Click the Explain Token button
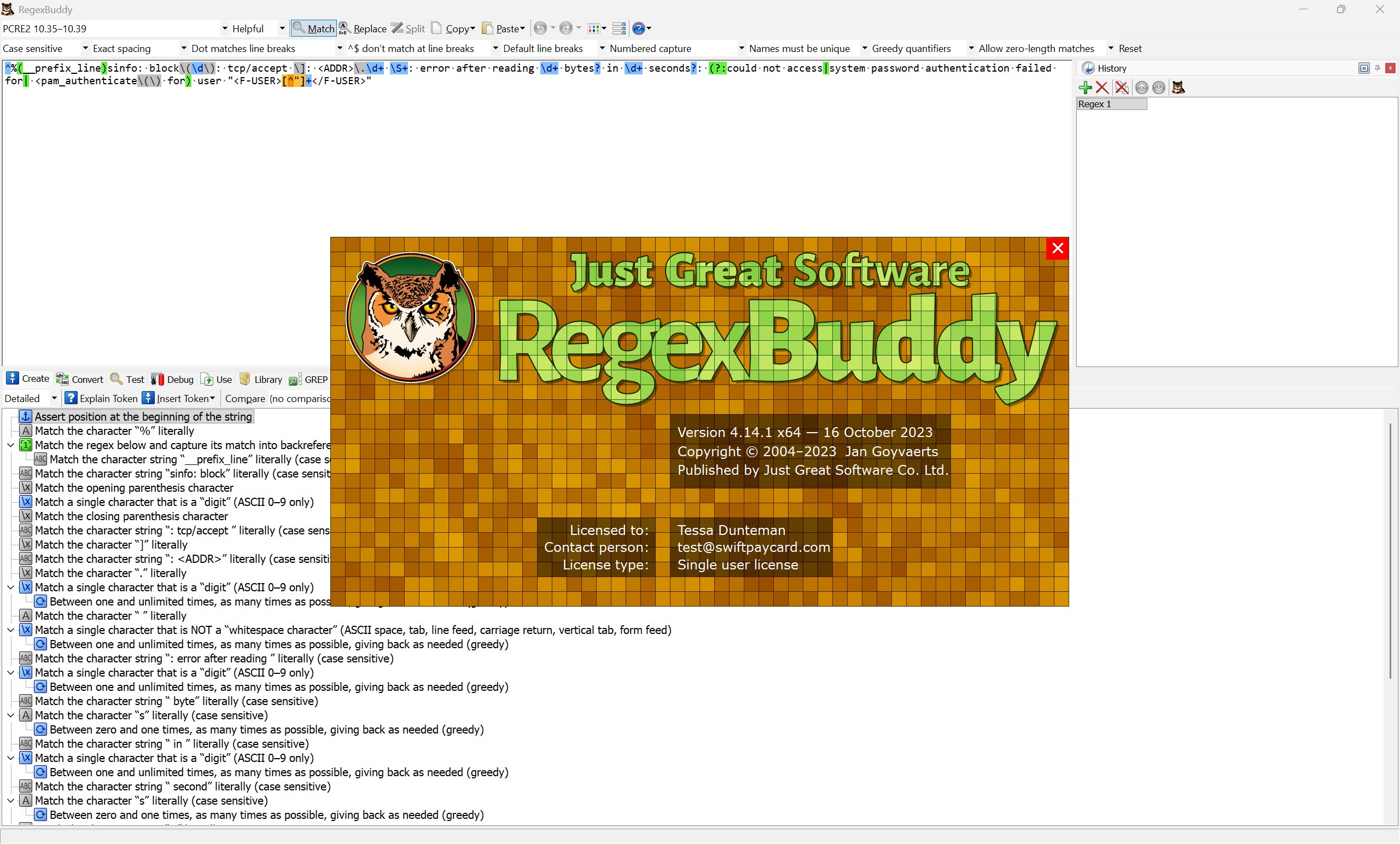Viewport: 1400px width, 844px height. (x=102, y=398)
